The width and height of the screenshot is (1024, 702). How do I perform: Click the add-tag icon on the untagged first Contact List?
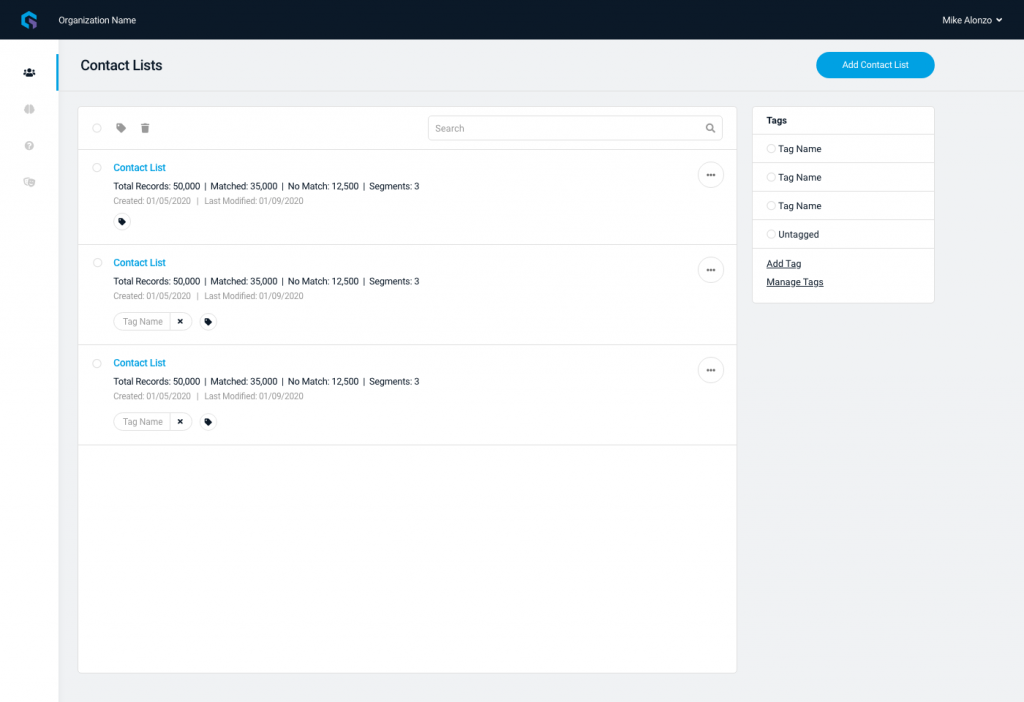pyautogui.click(x=122, y=221)
